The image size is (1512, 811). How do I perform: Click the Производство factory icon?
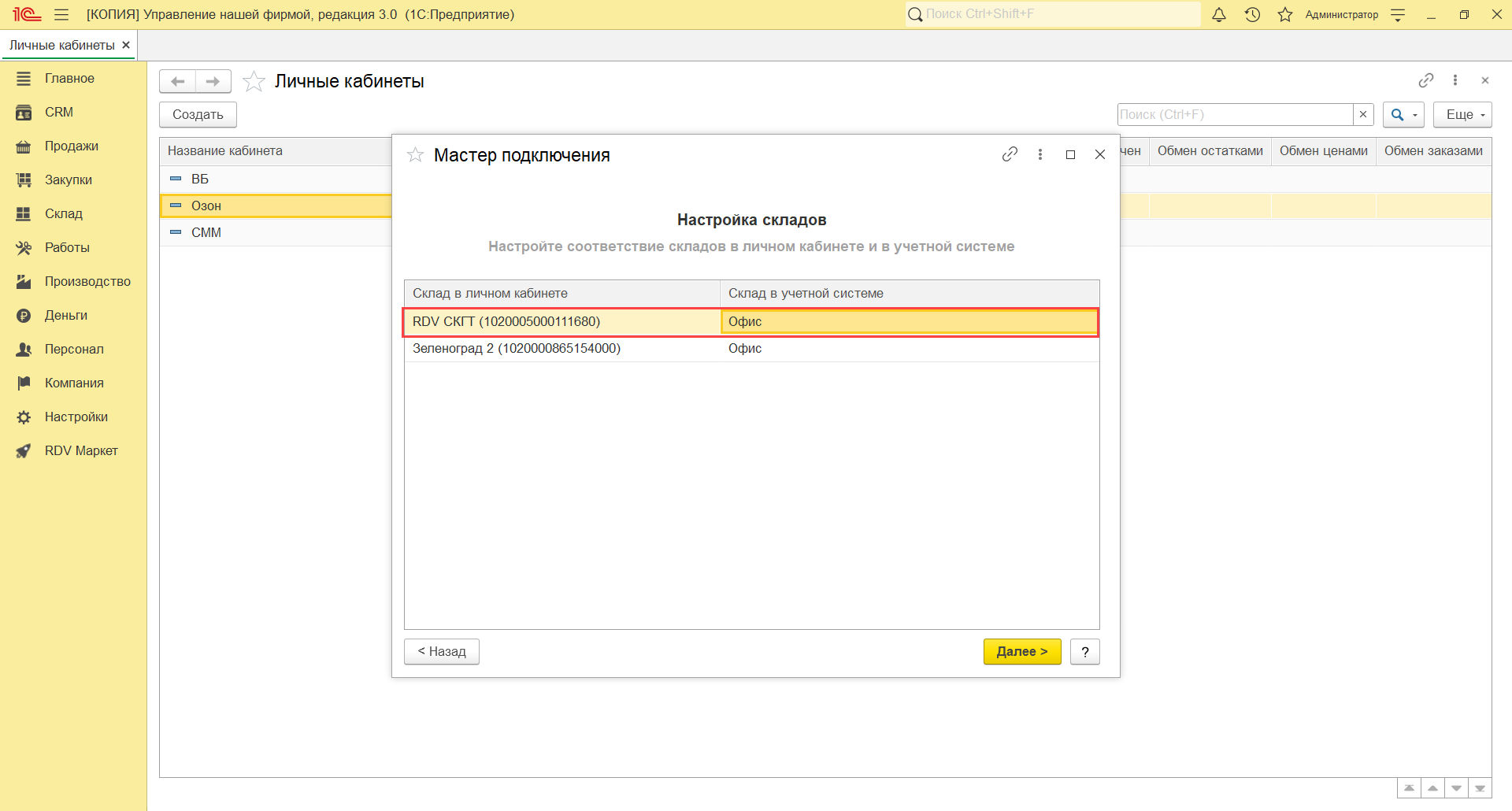(x=24, y=281)
